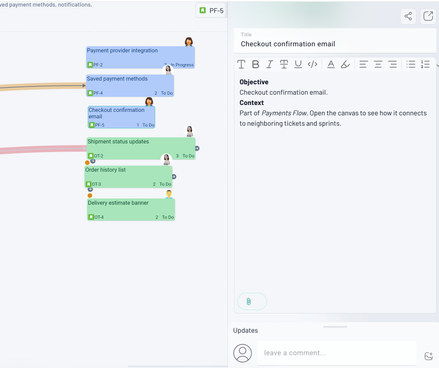Click the 'In Progress' status on PF-2
This screenshot has width=439, height=368.
182,65
